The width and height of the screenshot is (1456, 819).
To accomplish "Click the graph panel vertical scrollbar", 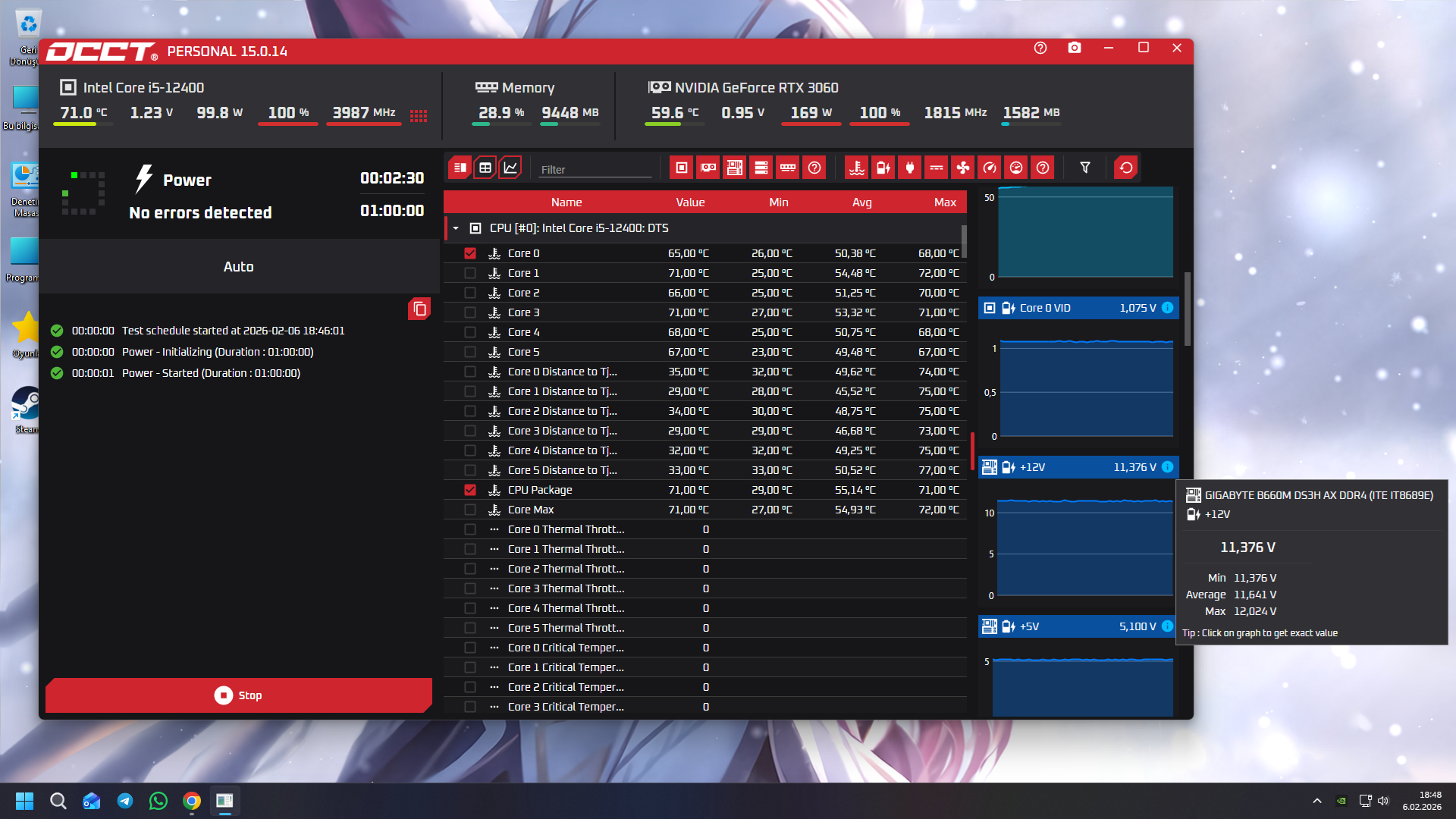I will [1187, 309].
